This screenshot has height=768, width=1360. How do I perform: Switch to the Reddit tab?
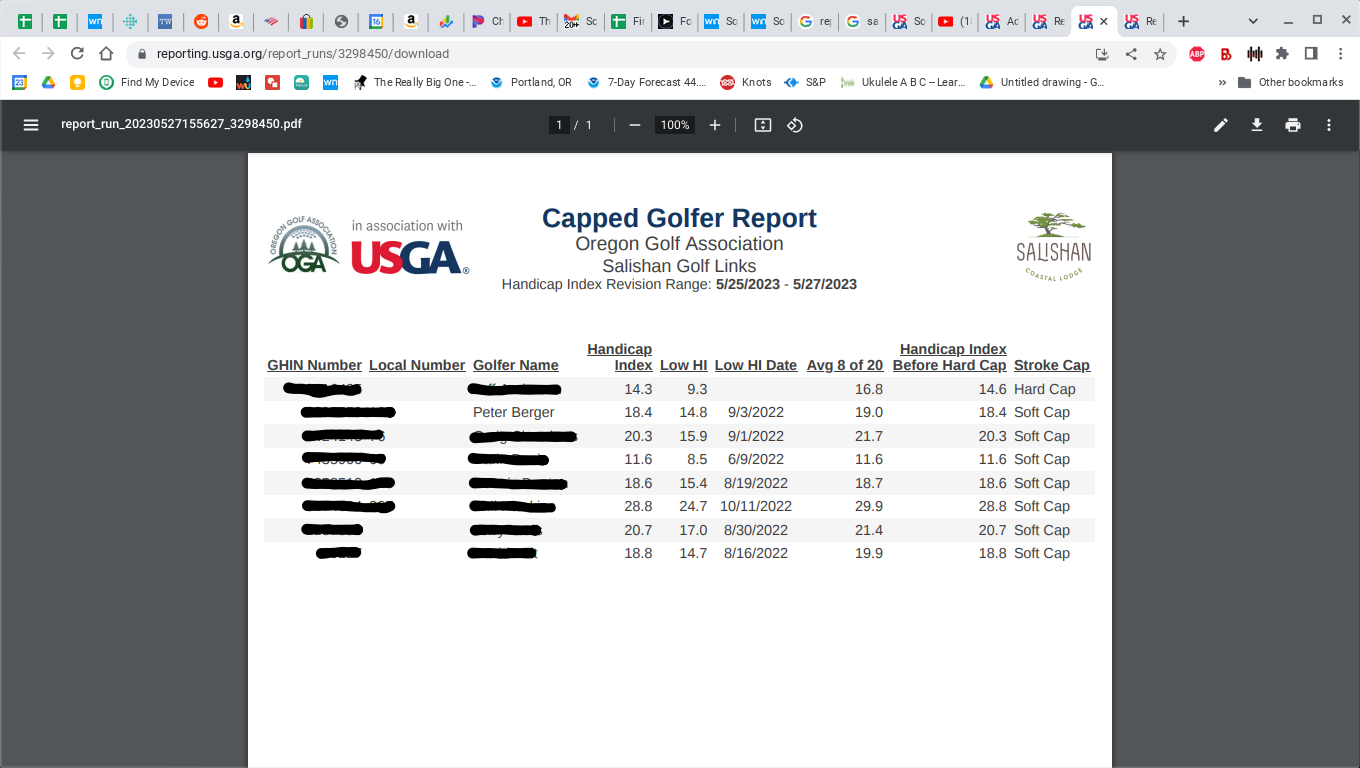pyautogui.click(x=201, y=21)
